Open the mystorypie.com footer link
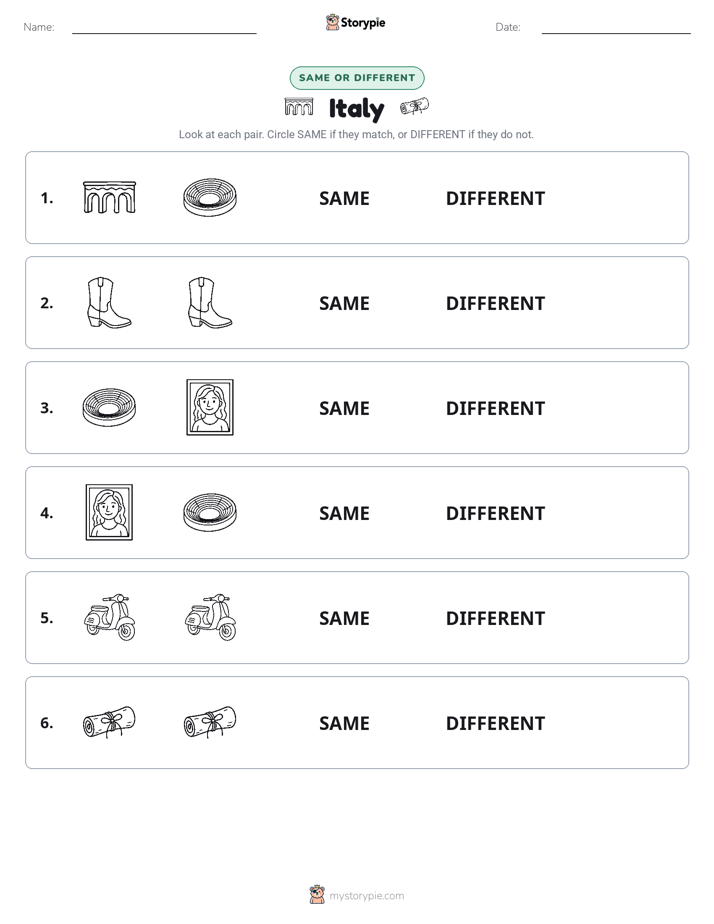The image size is (714, 924). point(357,895)
